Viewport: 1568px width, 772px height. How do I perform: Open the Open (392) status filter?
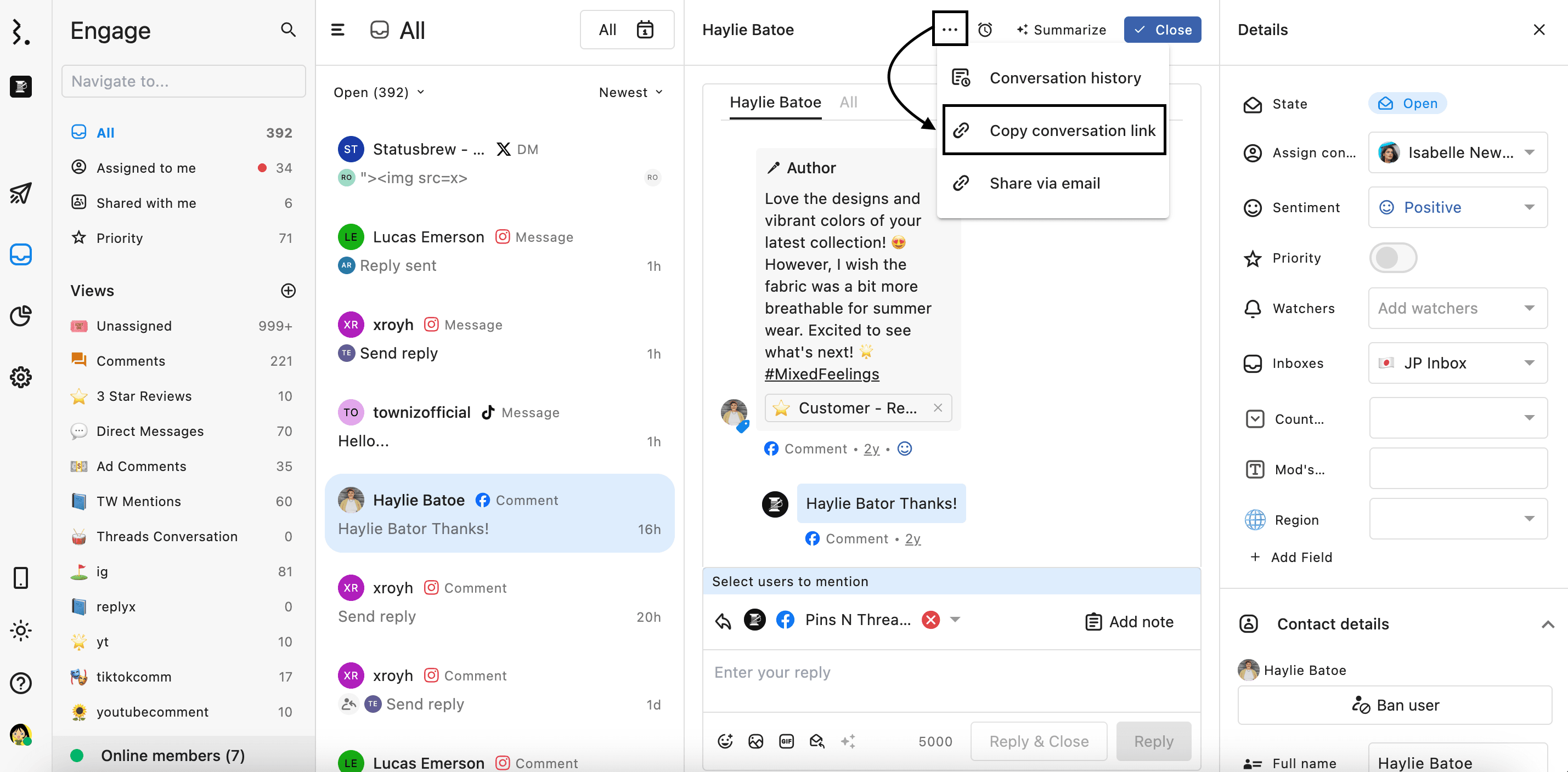pyautogui.click(x=379, y=93)
